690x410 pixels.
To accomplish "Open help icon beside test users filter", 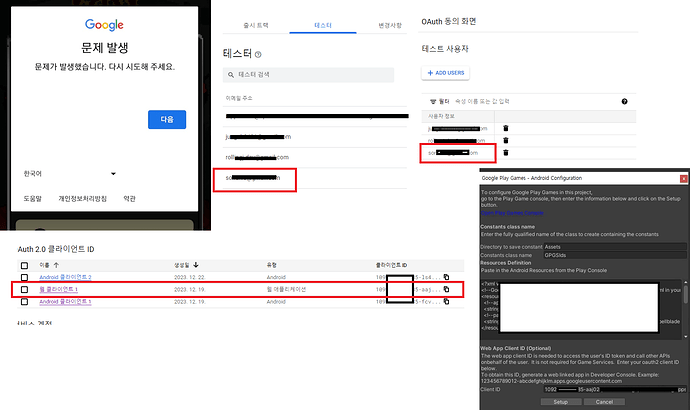I will coord(625,101).
